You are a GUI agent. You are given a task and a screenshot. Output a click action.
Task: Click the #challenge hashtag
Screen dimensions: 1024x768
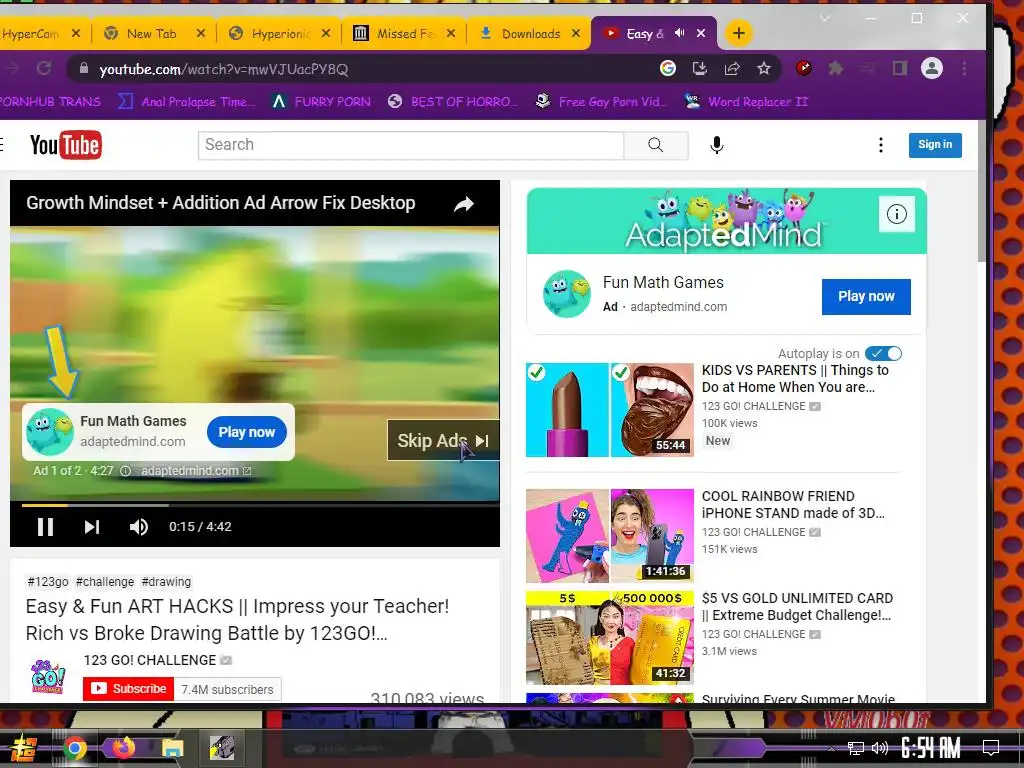(x=104, y=581)
